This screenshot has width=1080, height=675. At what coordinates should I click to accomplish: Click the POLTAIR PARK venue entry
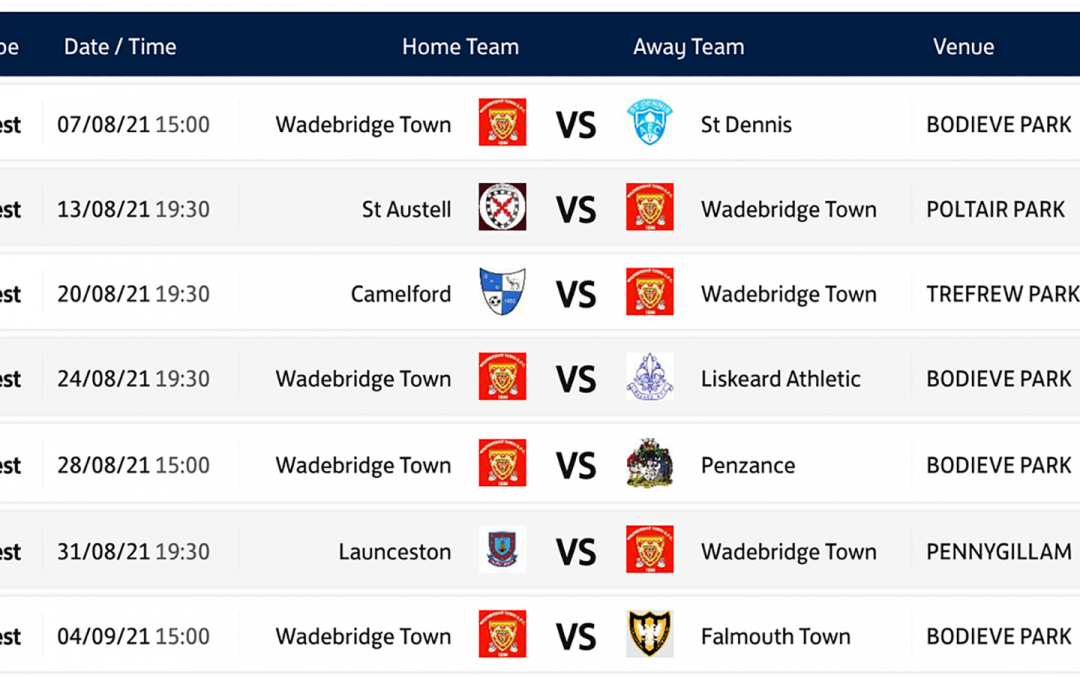coord(995,208)
